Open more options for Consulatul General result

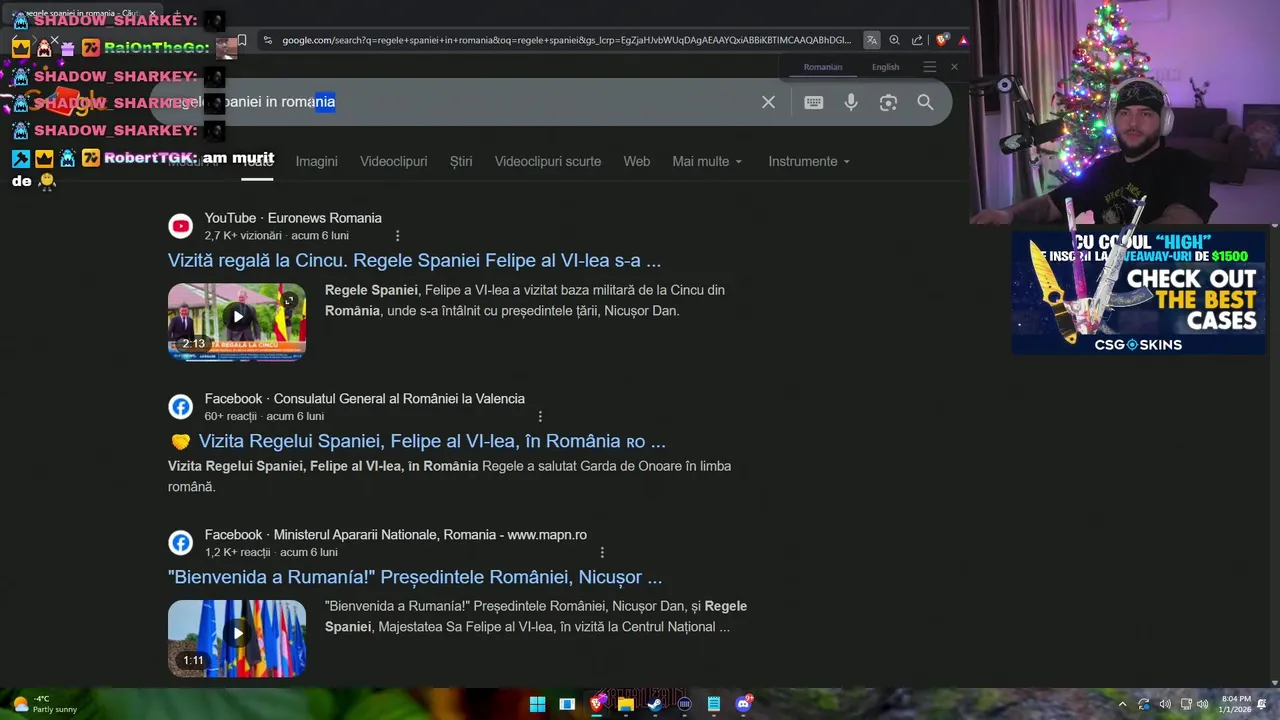pyautogui.click(x=540, y=416)
